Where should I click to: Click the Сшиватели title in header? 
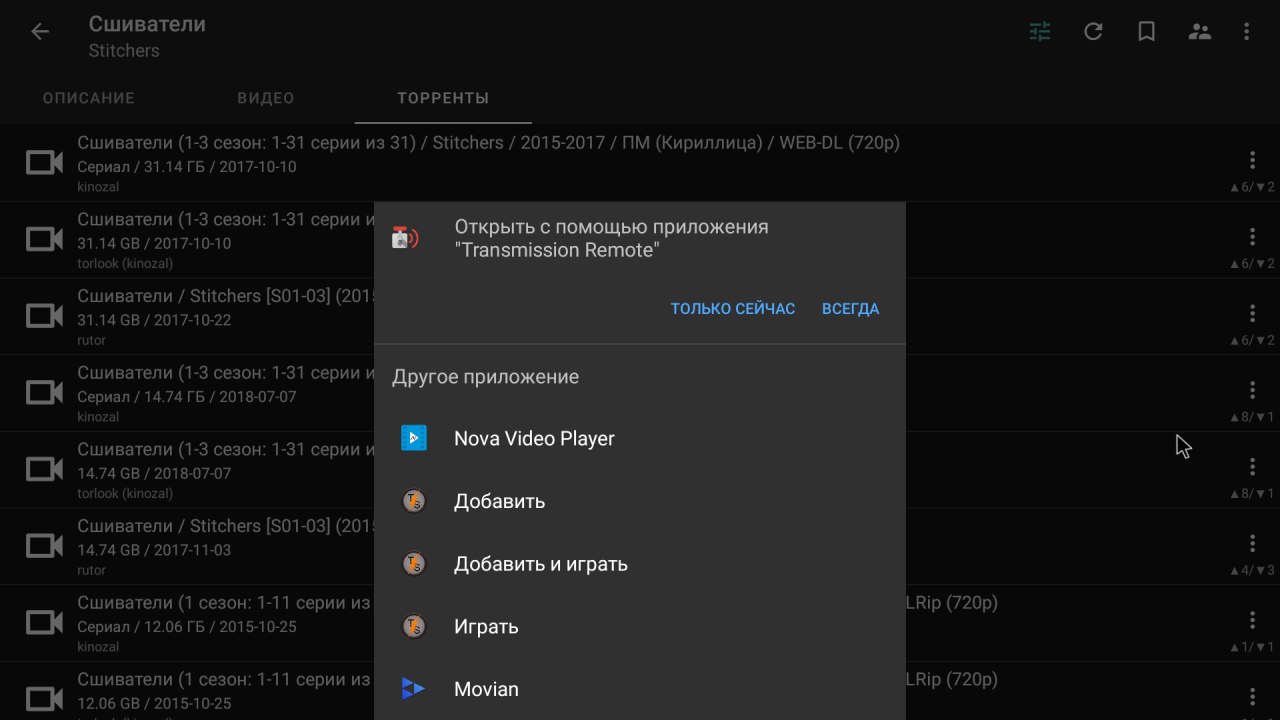pos(147,24)
